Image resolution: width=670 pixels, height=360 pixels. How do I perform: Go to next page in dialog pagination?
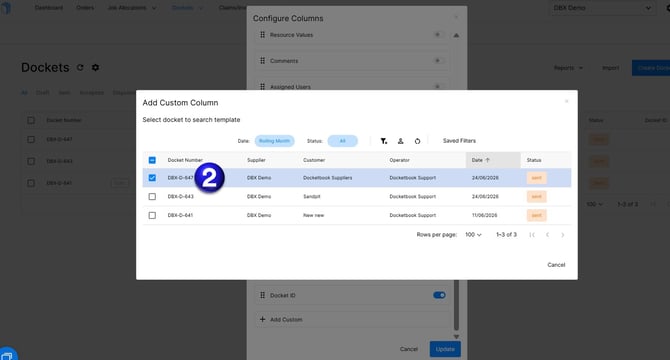tap(563, 235)
